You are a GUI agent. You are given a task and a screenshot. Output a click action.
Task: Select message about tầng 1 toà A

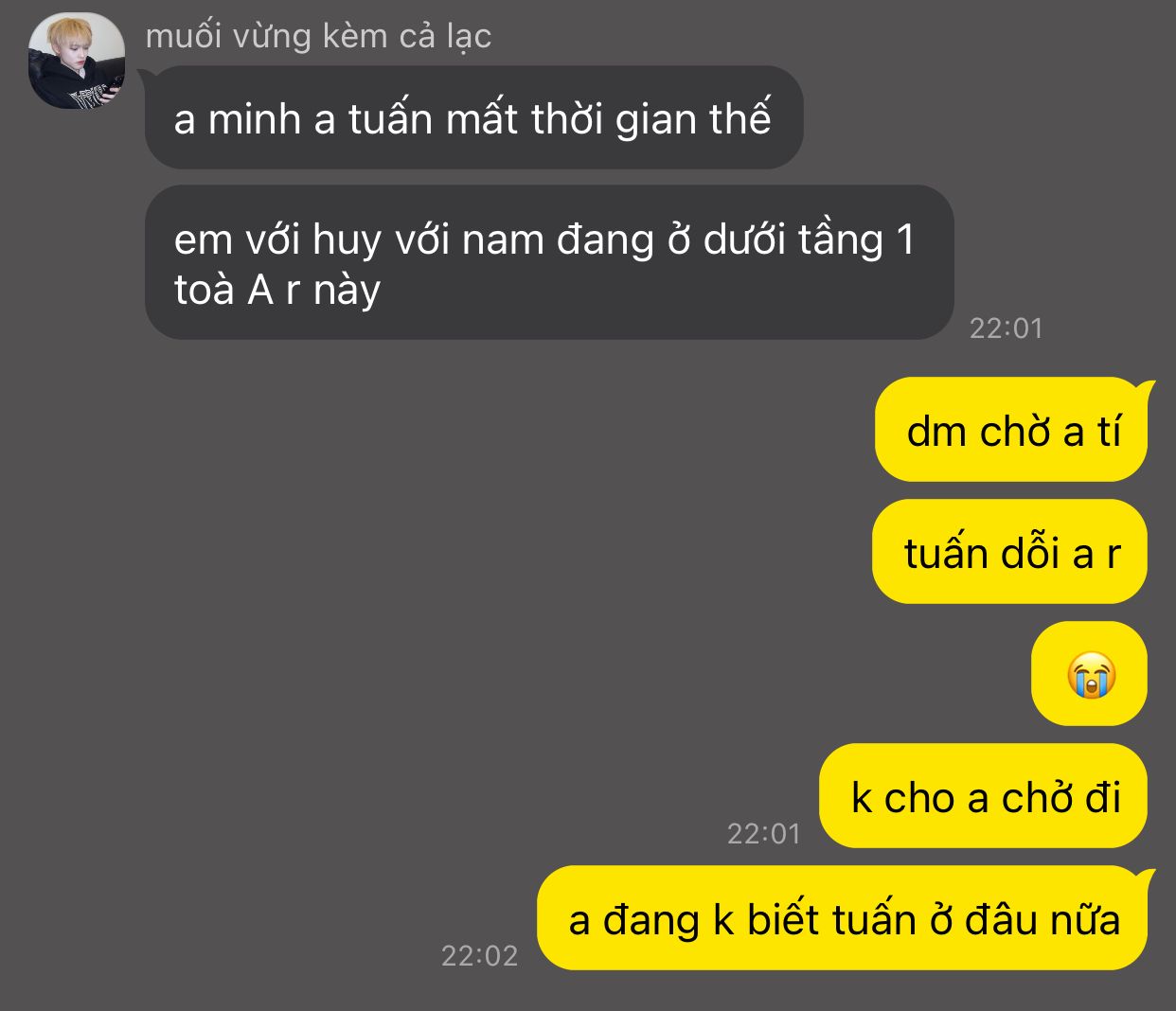tap(549, 262)
